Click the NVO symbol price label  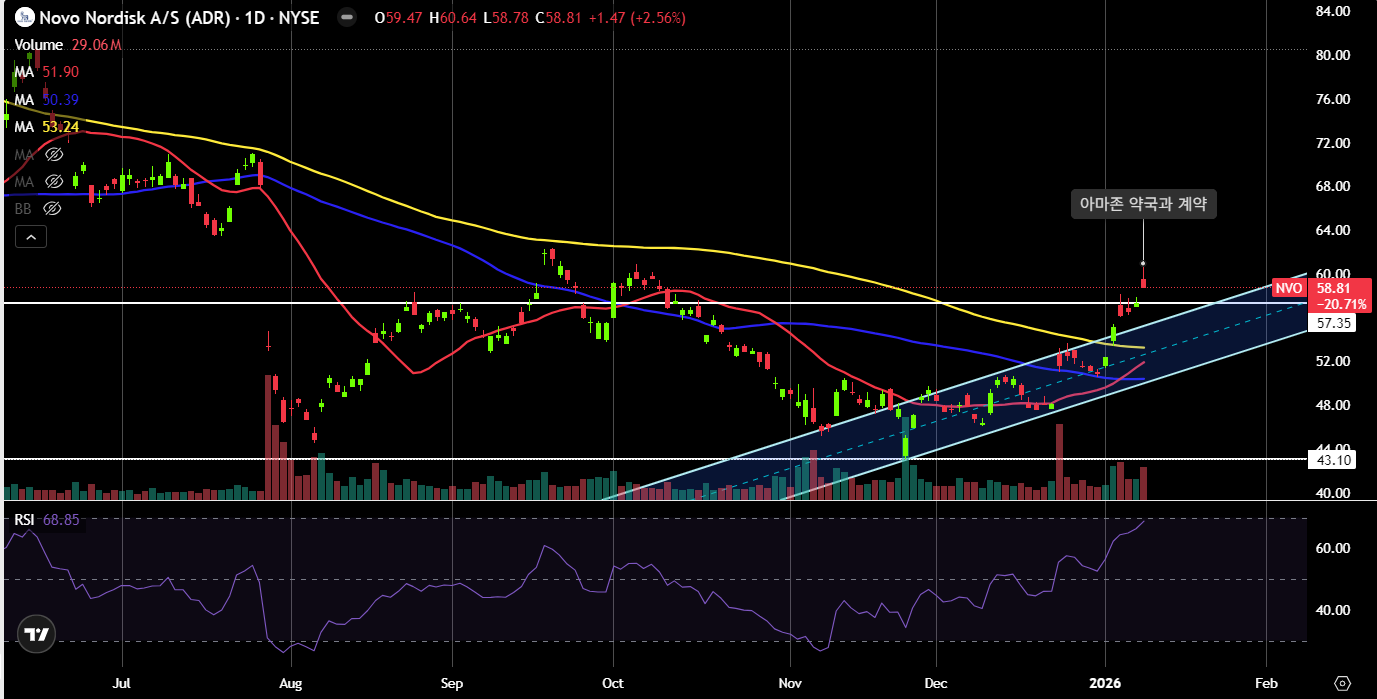click(1289, 288)
